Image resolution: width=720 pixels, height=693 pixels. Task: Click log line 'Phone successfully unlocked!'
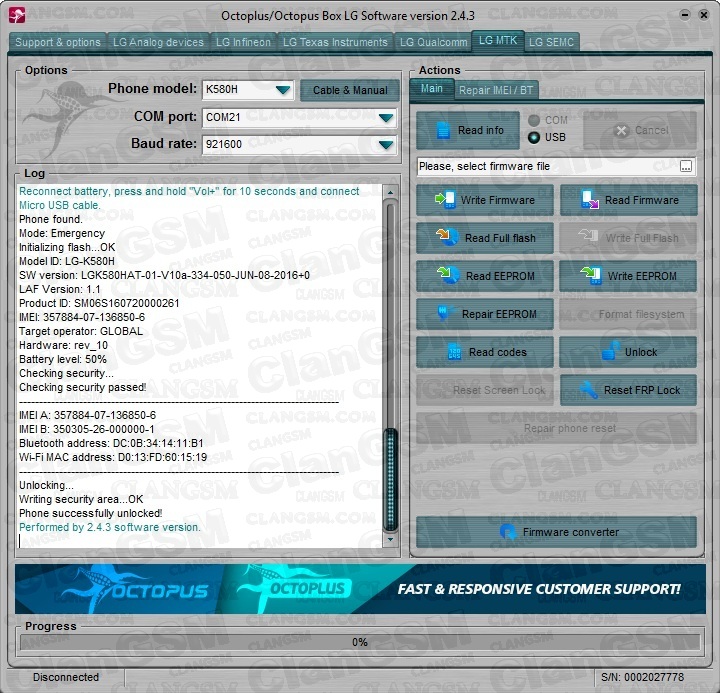(x=90, y=513)
